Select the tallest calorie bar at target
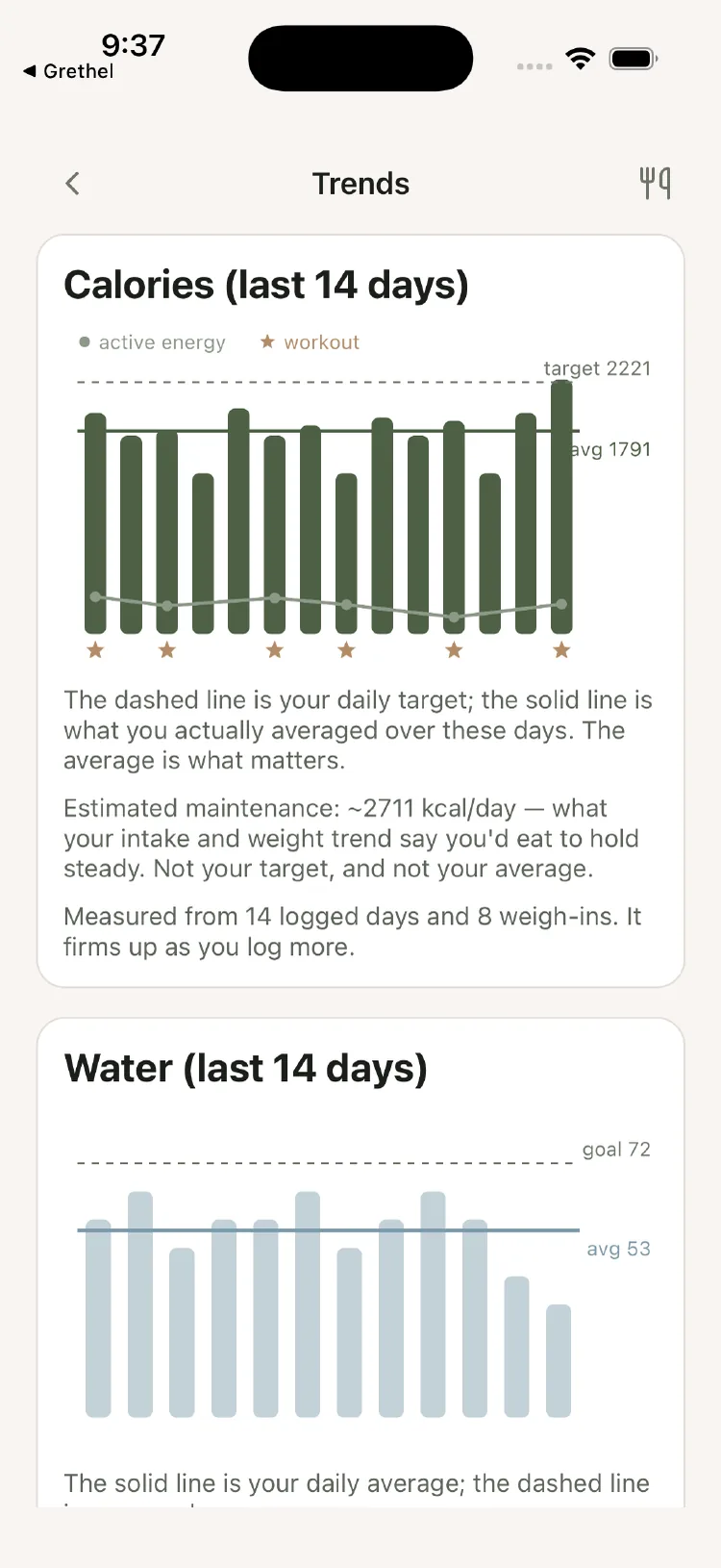 pos(561,507)
